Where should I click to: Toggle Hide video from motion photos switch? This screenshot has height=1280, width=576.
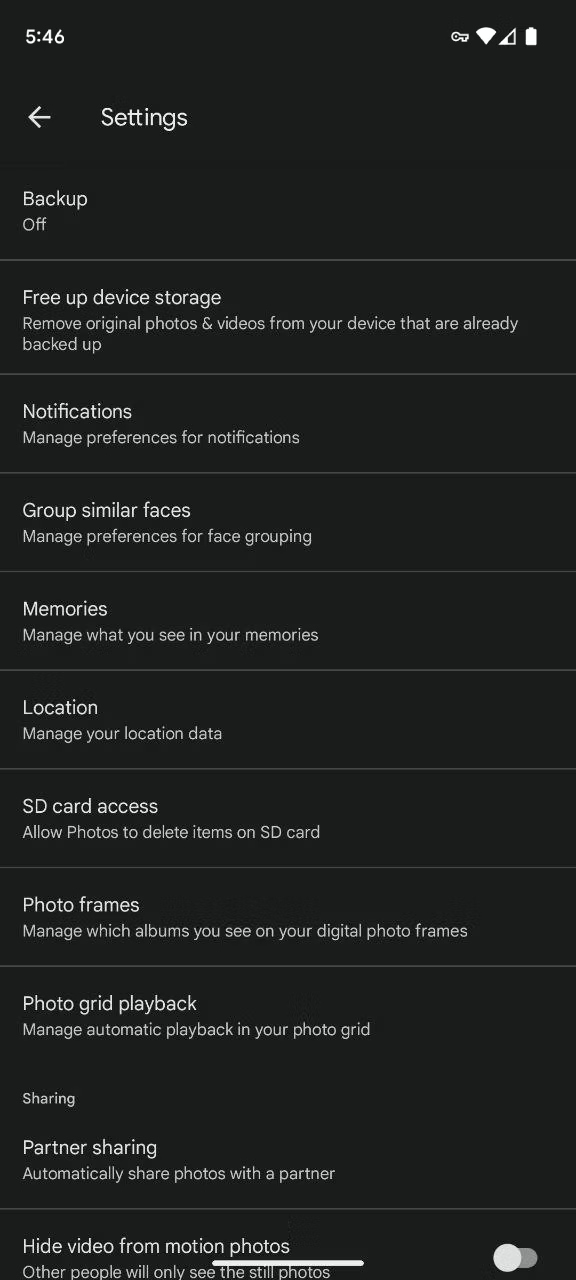(x=517, y=1257)
